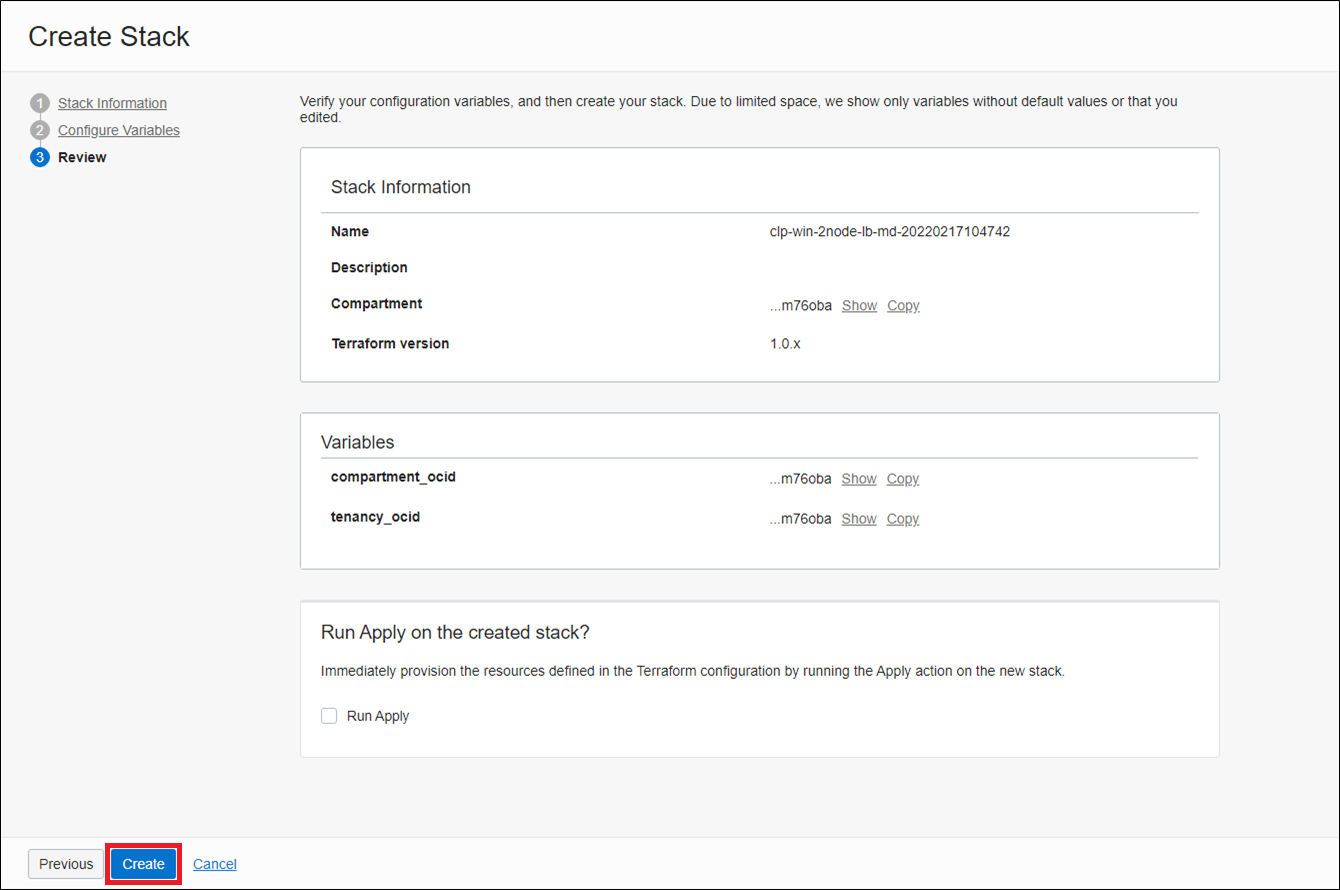Go to the Configure Variables step
This screenshot has width=1340, height=890.
point(119,130)
